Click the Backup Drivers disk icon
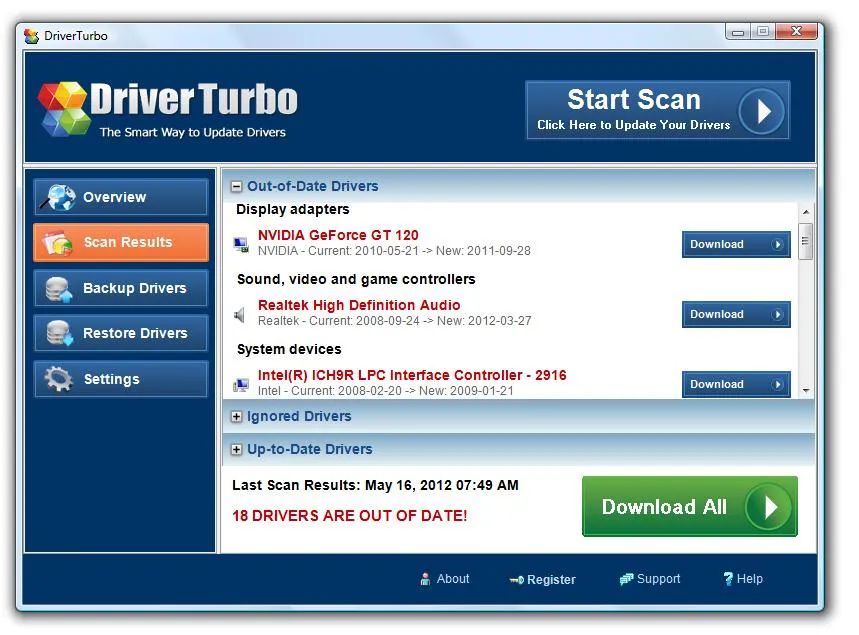The width and height of the screenshot is (859, 635). click(58, 288)
